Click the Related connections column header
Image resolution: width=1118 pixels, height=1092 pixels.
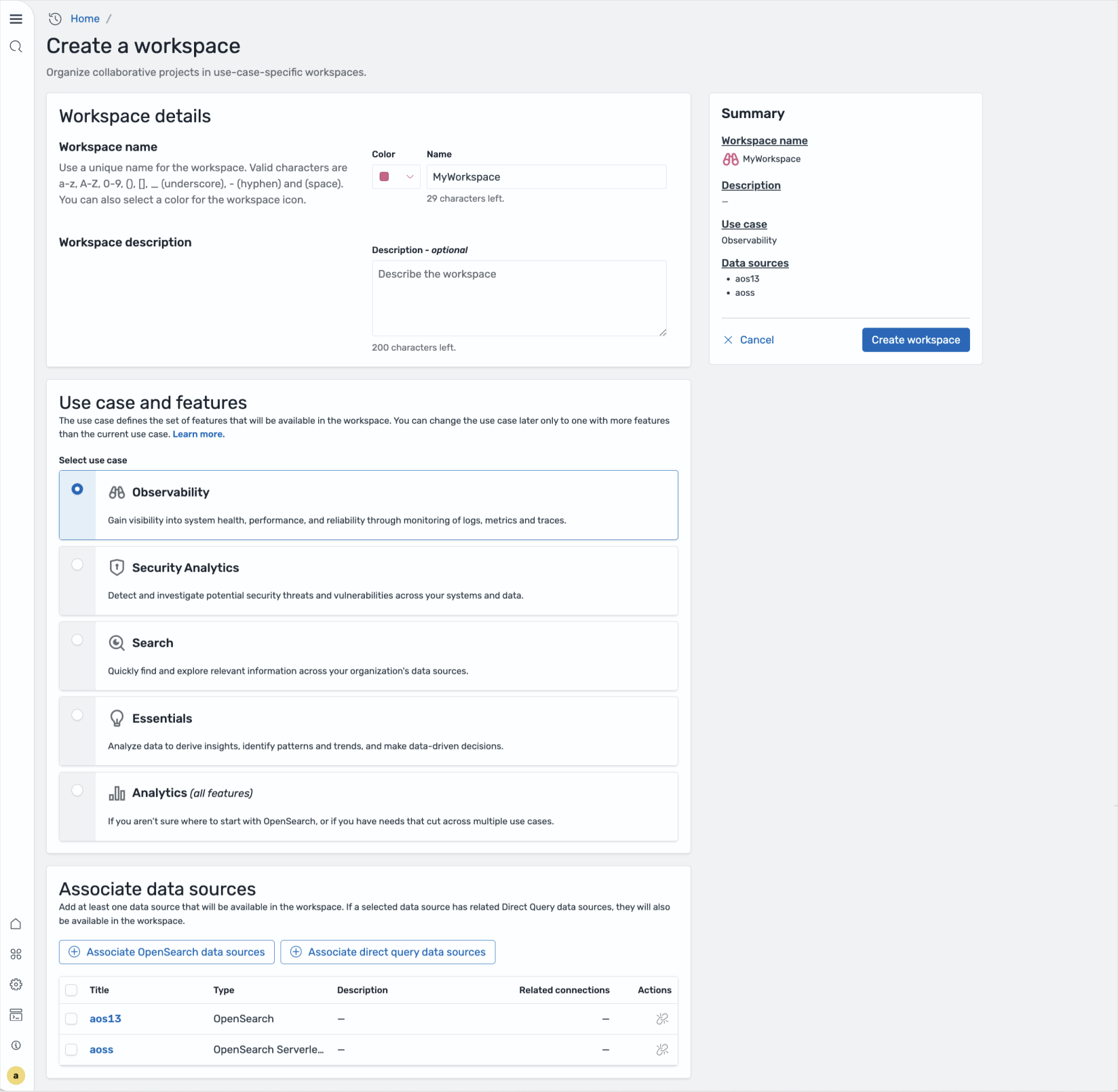(x=564, y=990)
